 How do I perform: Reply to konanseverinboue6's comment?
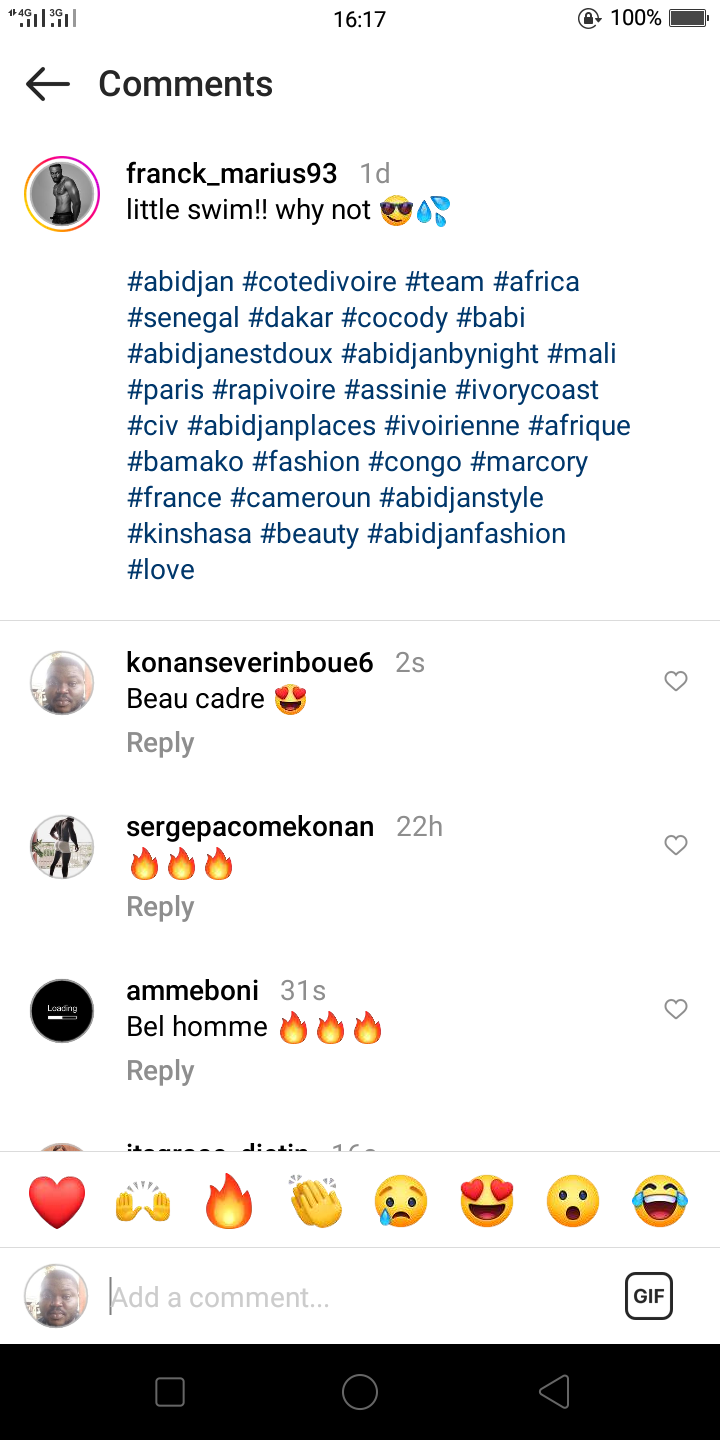(160, 743)
